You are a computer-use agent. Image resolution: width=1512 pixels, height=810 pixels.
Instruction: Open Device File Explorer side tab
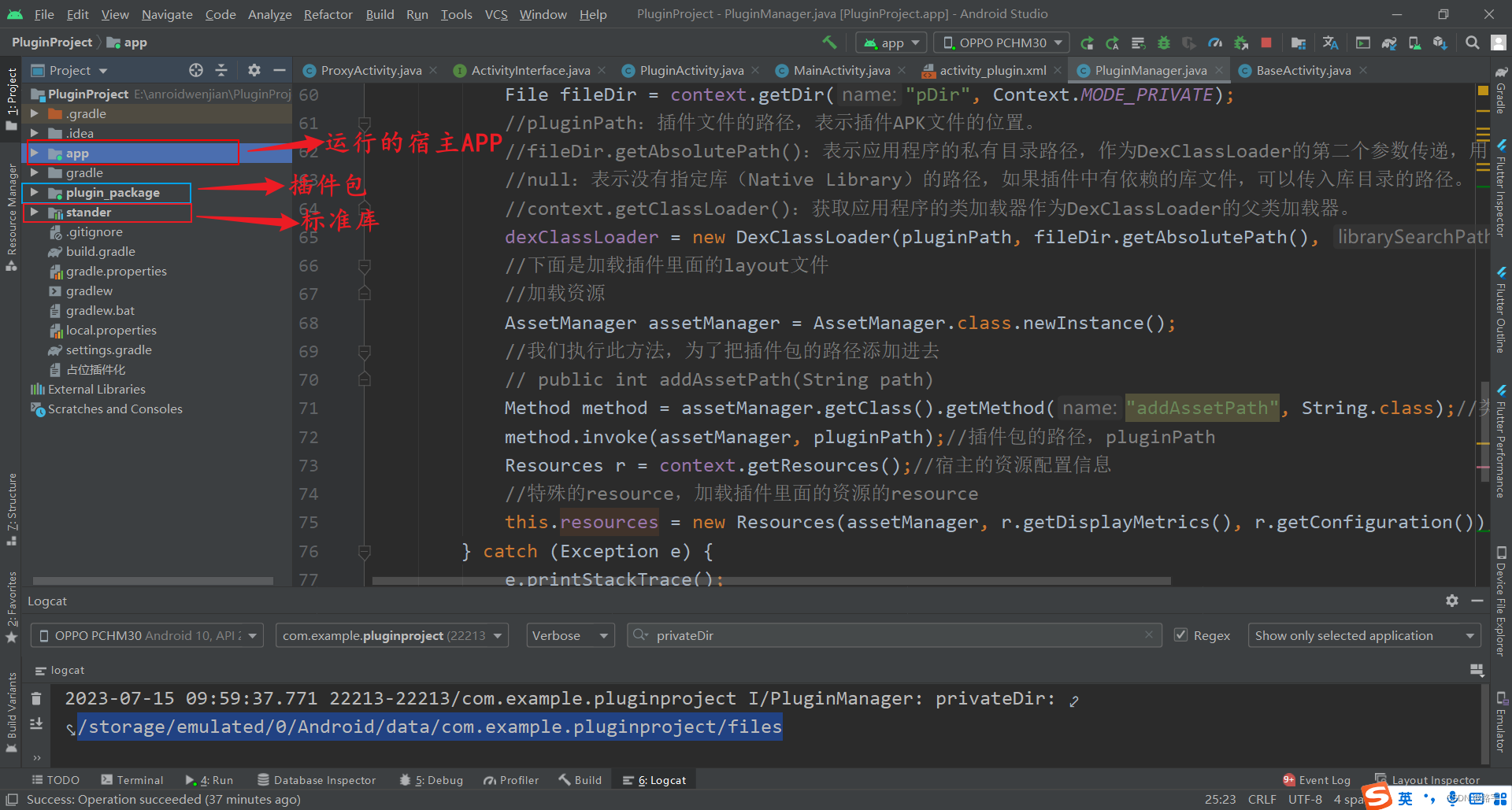pyautogui.click(x=1501, y=601)
